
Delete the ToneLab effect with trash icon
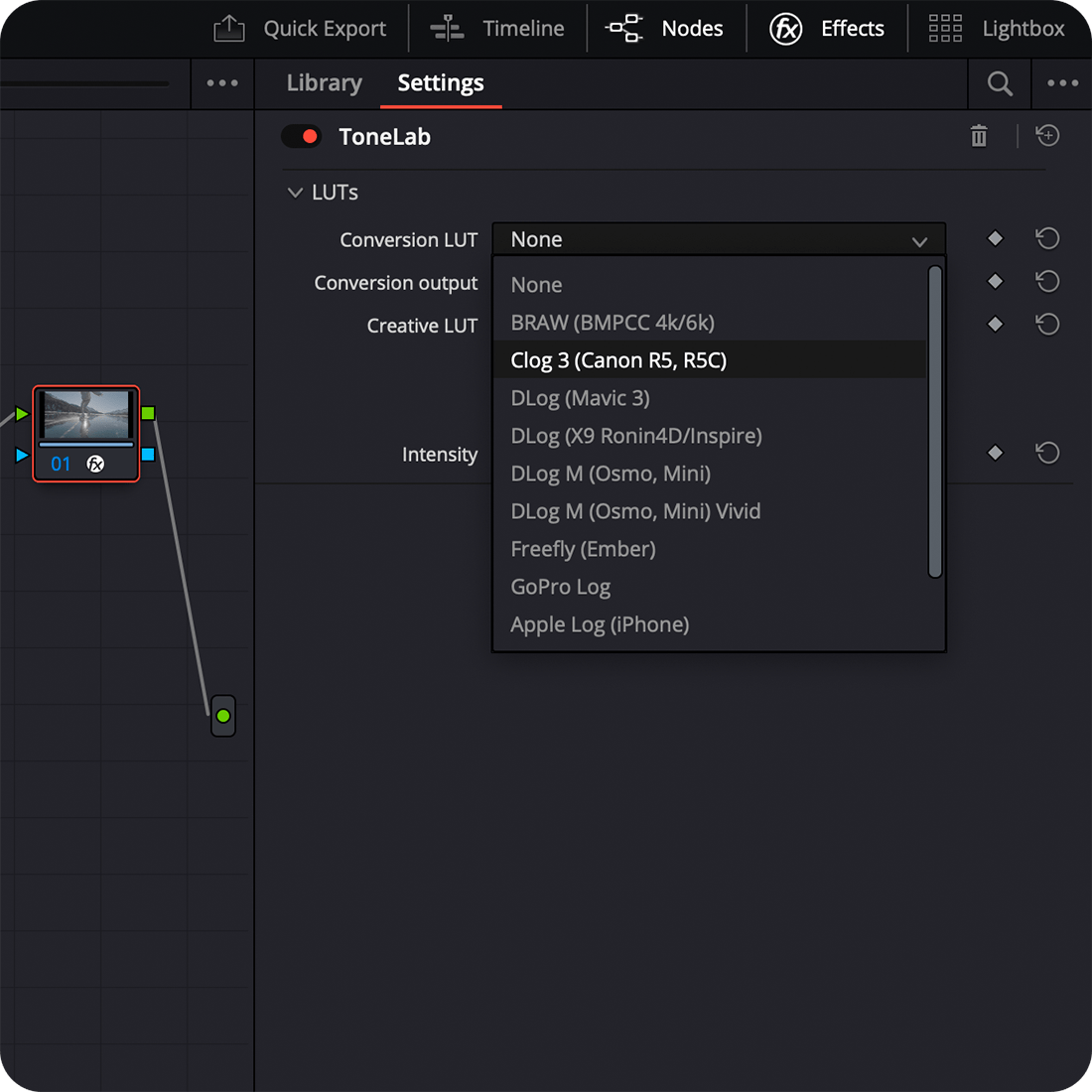pyautogui.click(x=979, y=137)
